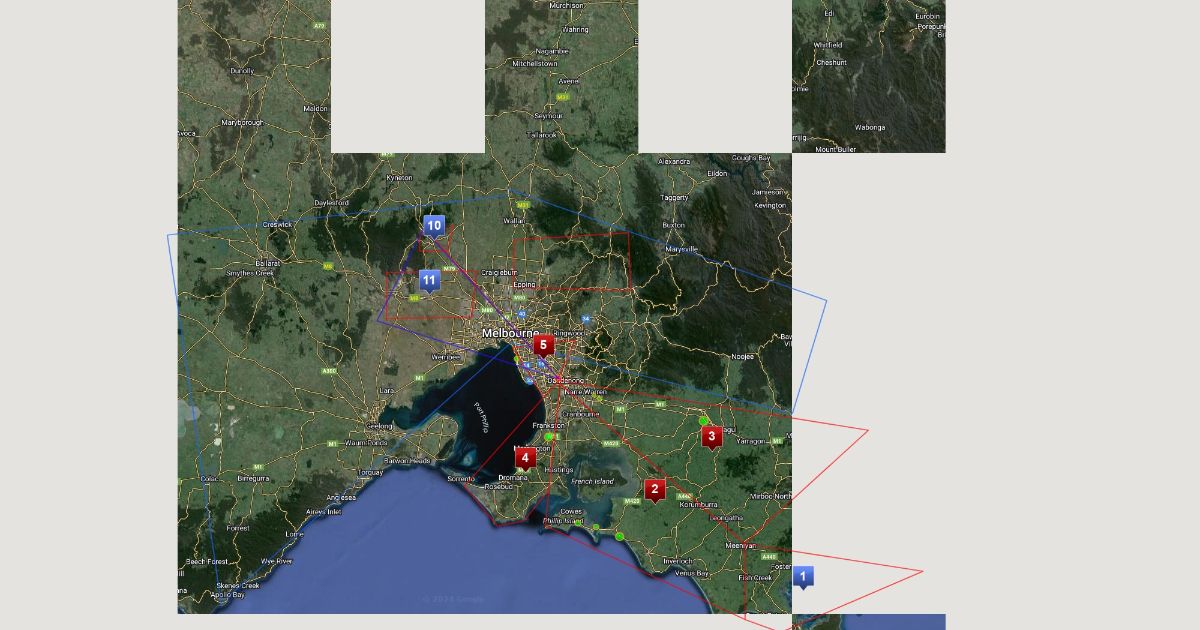This screenshot has width=1200, height=630.
Task: Select red marker 3 near Yarragon
Action: 711,436
